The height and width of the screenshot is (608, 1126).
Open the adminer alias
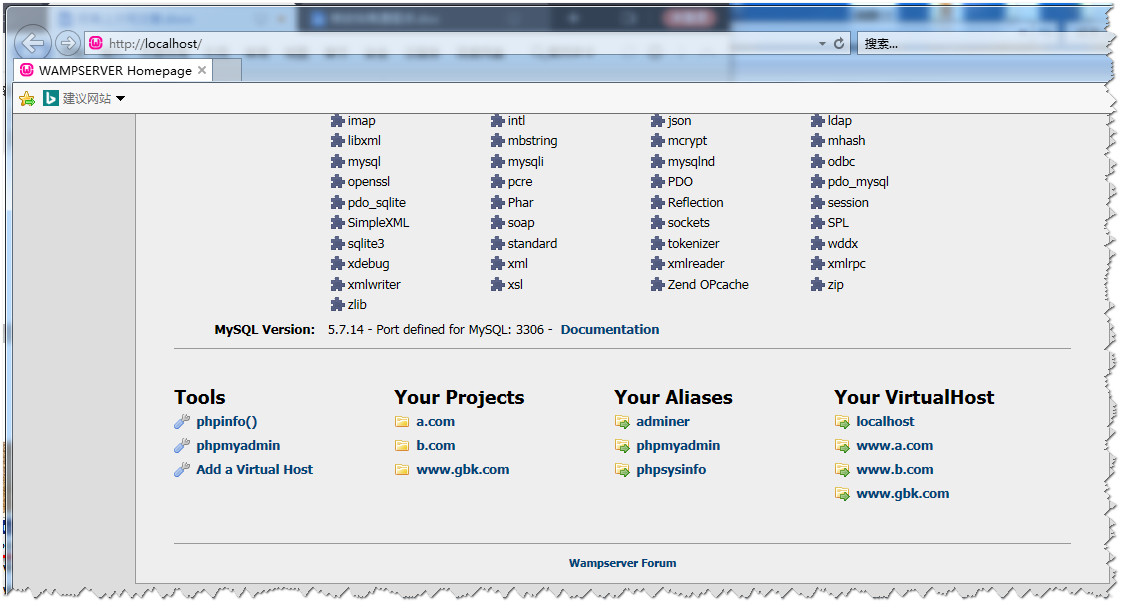click(662, 421)
